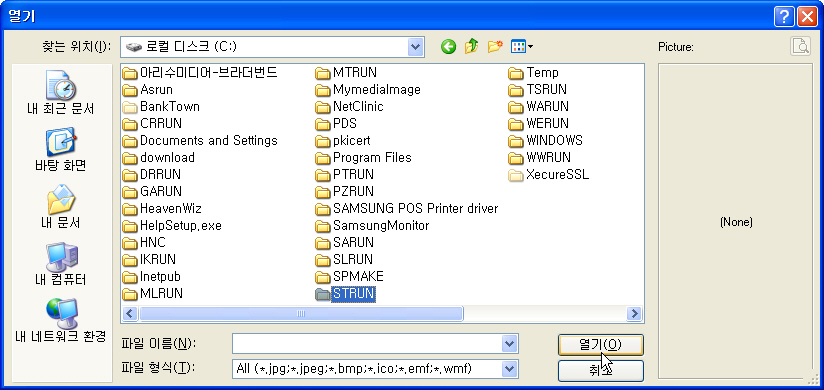824x390 pixels.
Task: Expand the 파일 이름 dropdown arrow
Action: coord(509,344)
